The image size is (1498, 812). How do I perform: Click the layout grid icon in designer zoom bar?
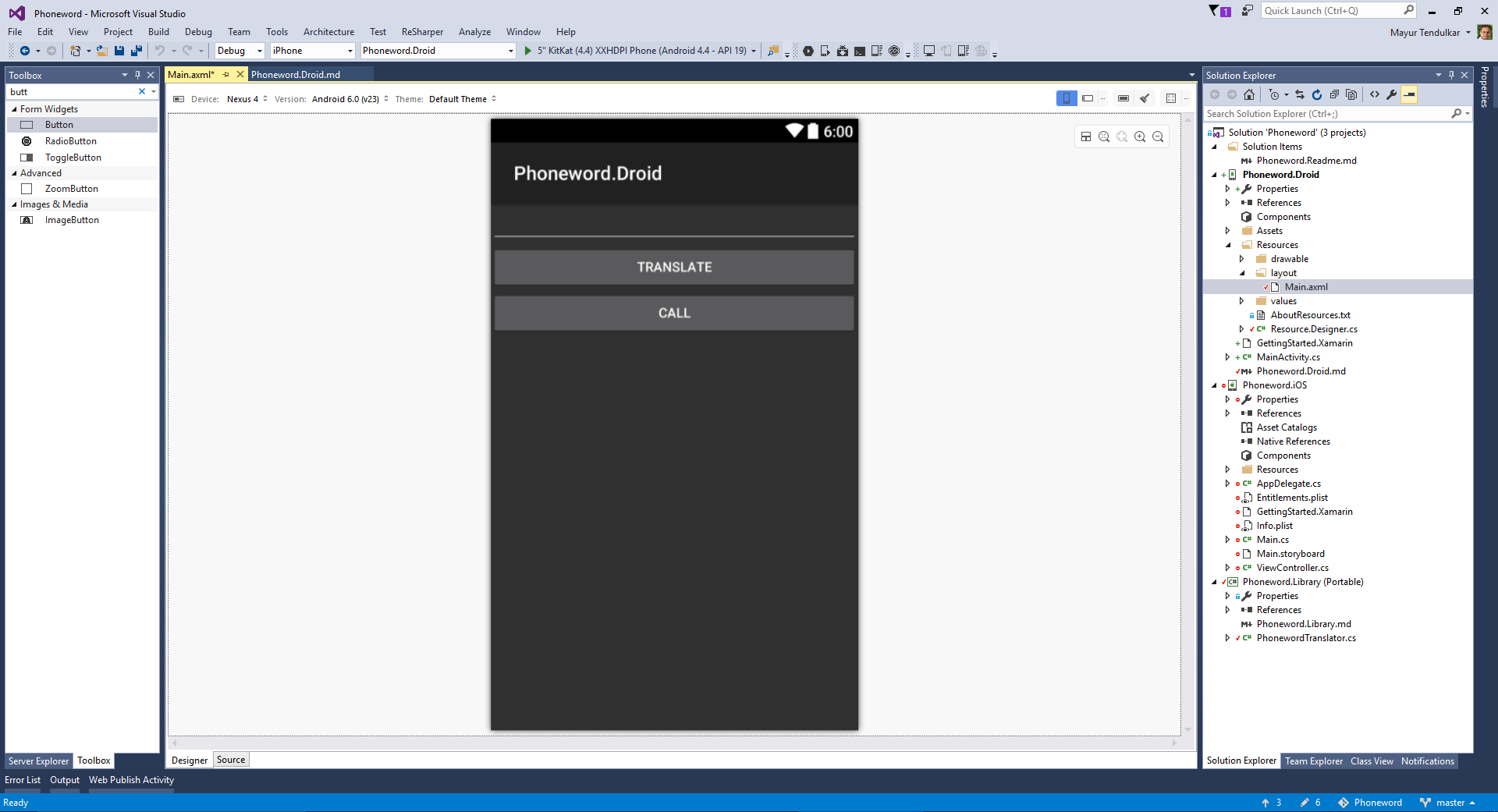(x=1086, y=137)
